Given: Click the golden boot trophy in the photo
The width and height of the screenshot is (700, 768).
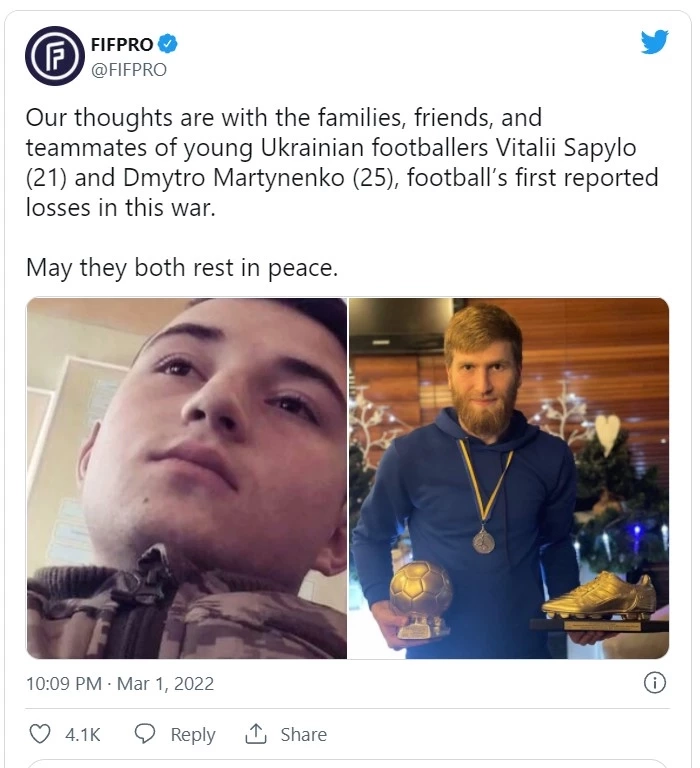Looking at the screenshot, I should pos(600,600).
